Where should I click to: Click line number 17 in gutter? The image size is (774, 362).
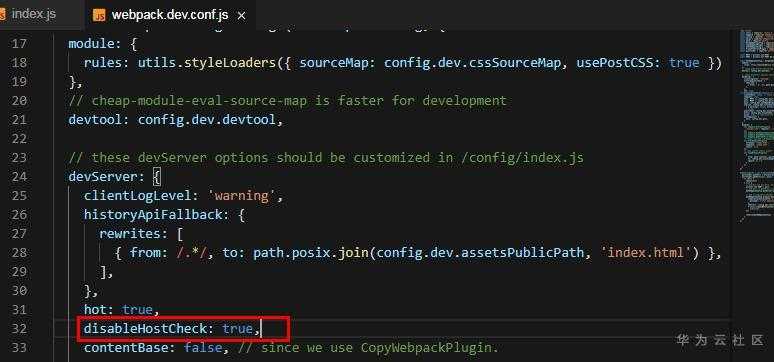pyautogui.click(x=19, y=44)
